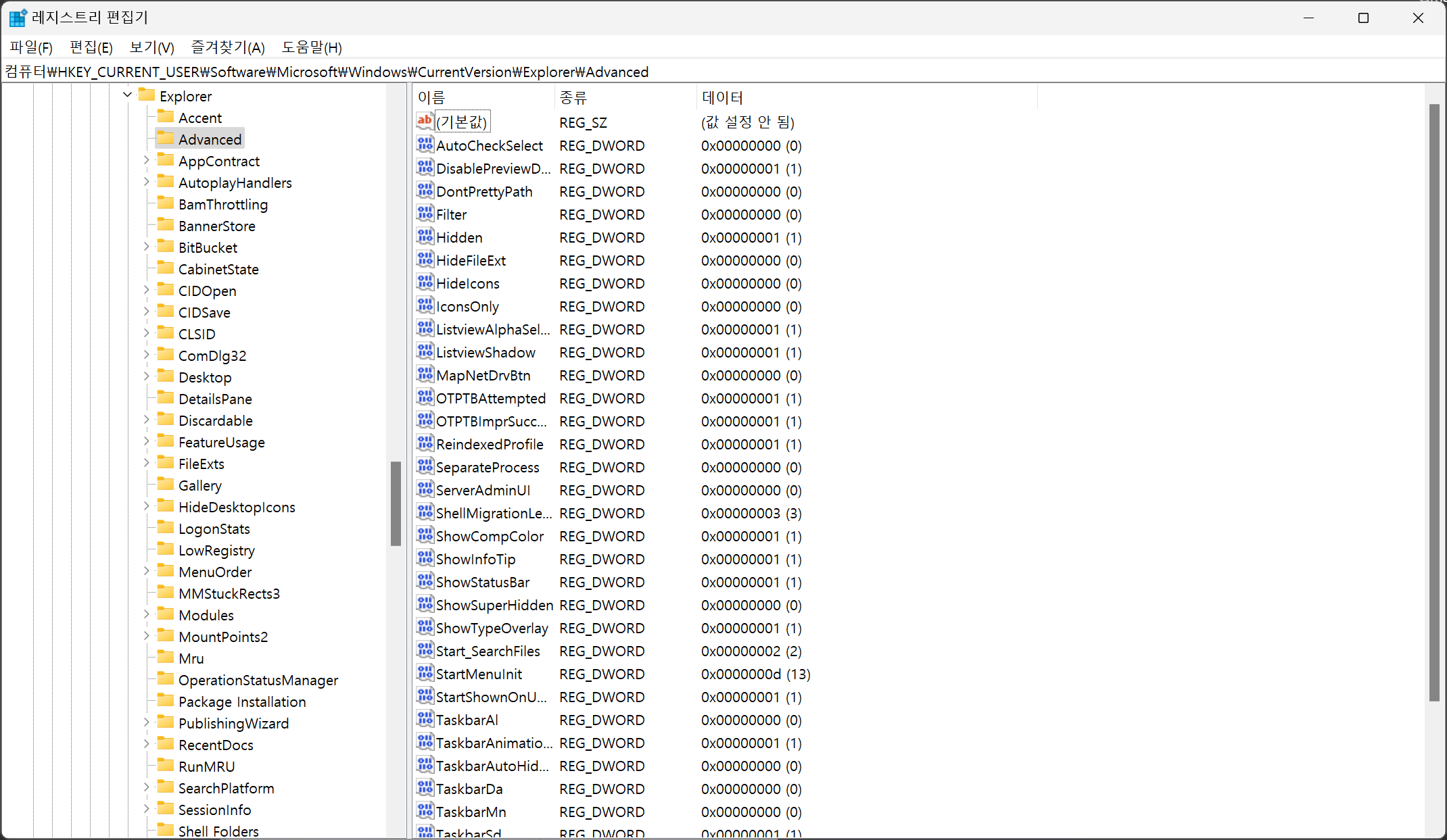Open the 파일(F) menu
Viewport: 1447px width, 840px height.
coord(31,47)
